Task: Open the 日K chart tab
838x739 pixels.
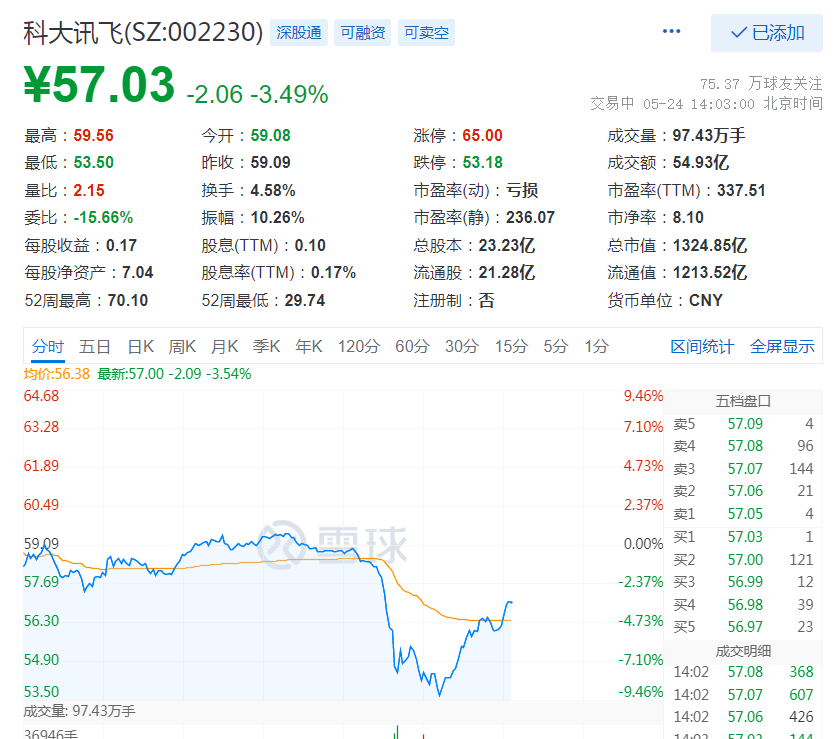Action: click(x=140, y=347)
